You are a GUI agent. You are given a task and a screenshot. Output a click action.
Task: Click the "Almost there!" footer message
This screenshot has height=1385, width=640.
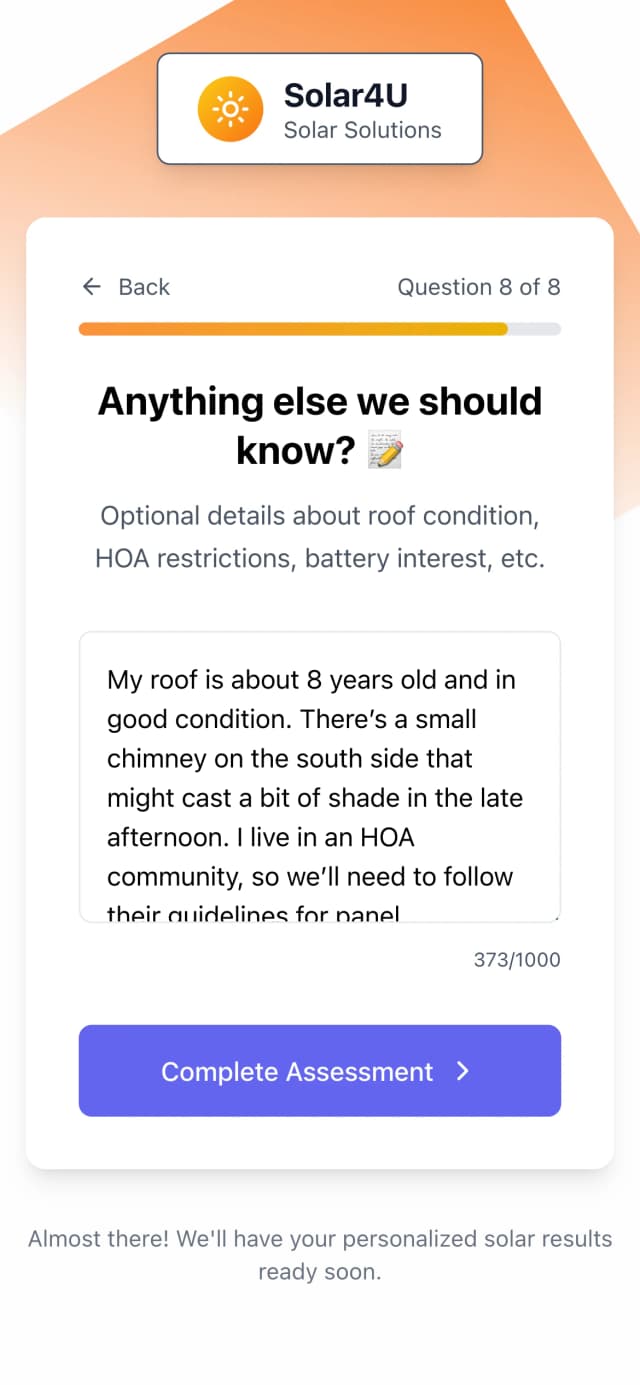320,1255
